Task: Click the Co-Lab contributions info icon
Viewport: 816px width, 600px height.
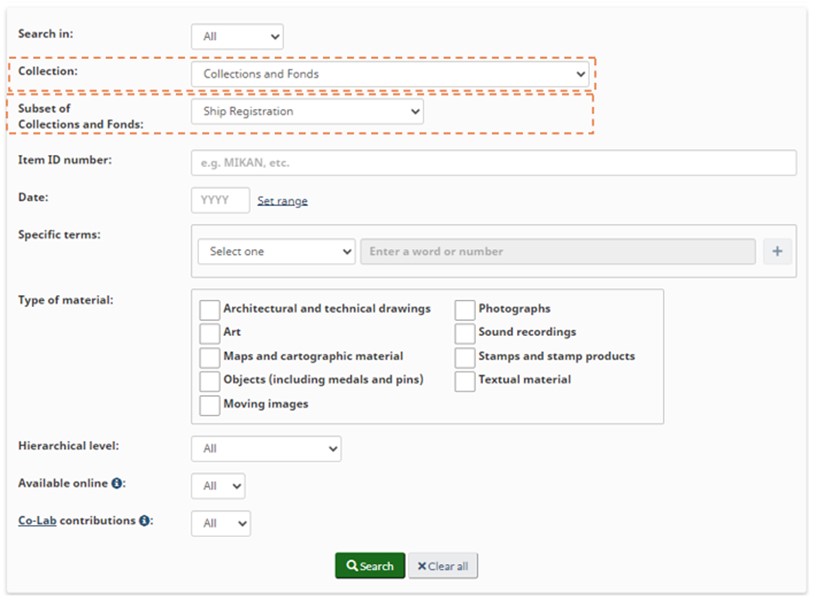Action: pos(144,521)
